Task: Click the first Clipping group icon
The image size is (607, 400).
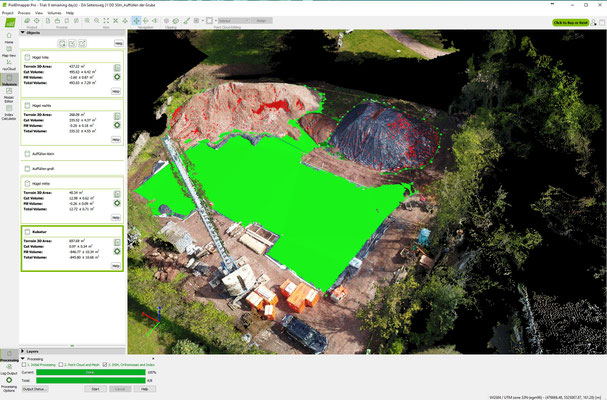Action: tap(166, 21)
